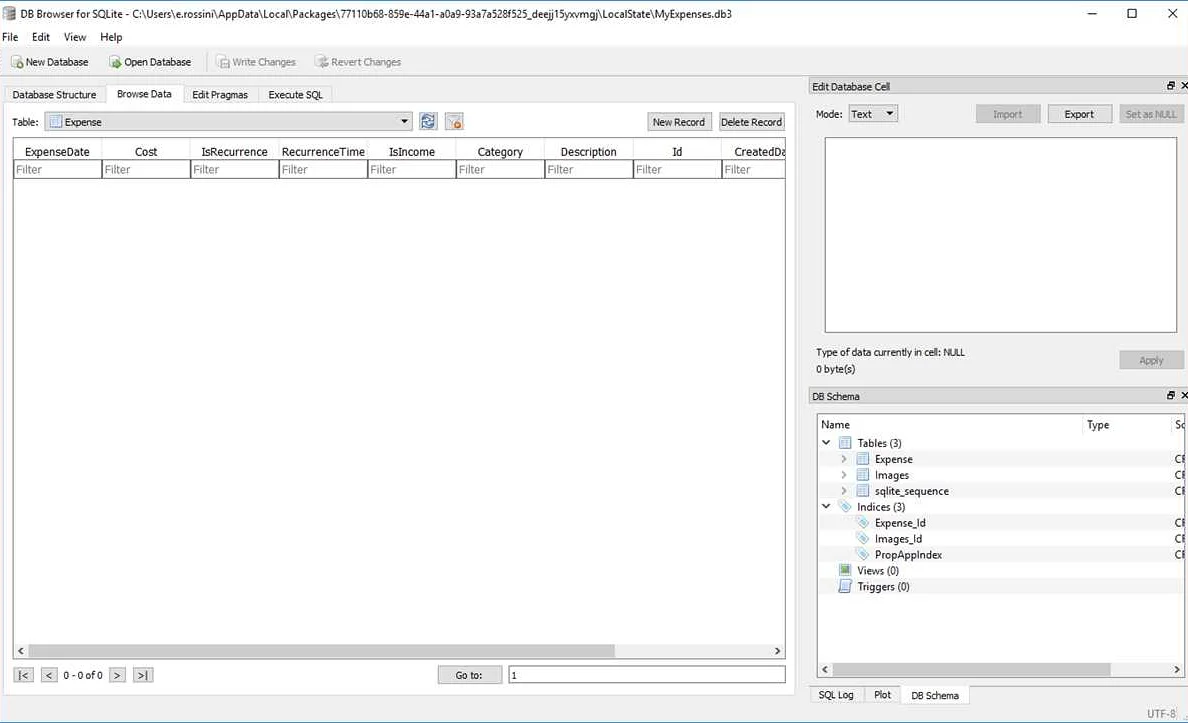Click the Images table icon in DB Schema
This screenshot has width=1188, height=723.
coord(862,474)
